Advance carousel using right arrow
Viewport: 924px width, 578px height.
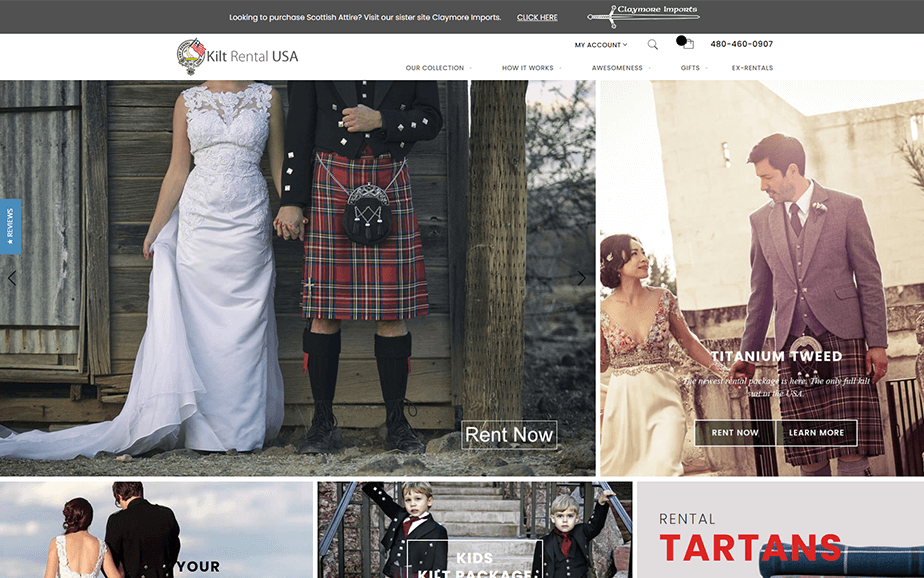(x=582, y=278)
